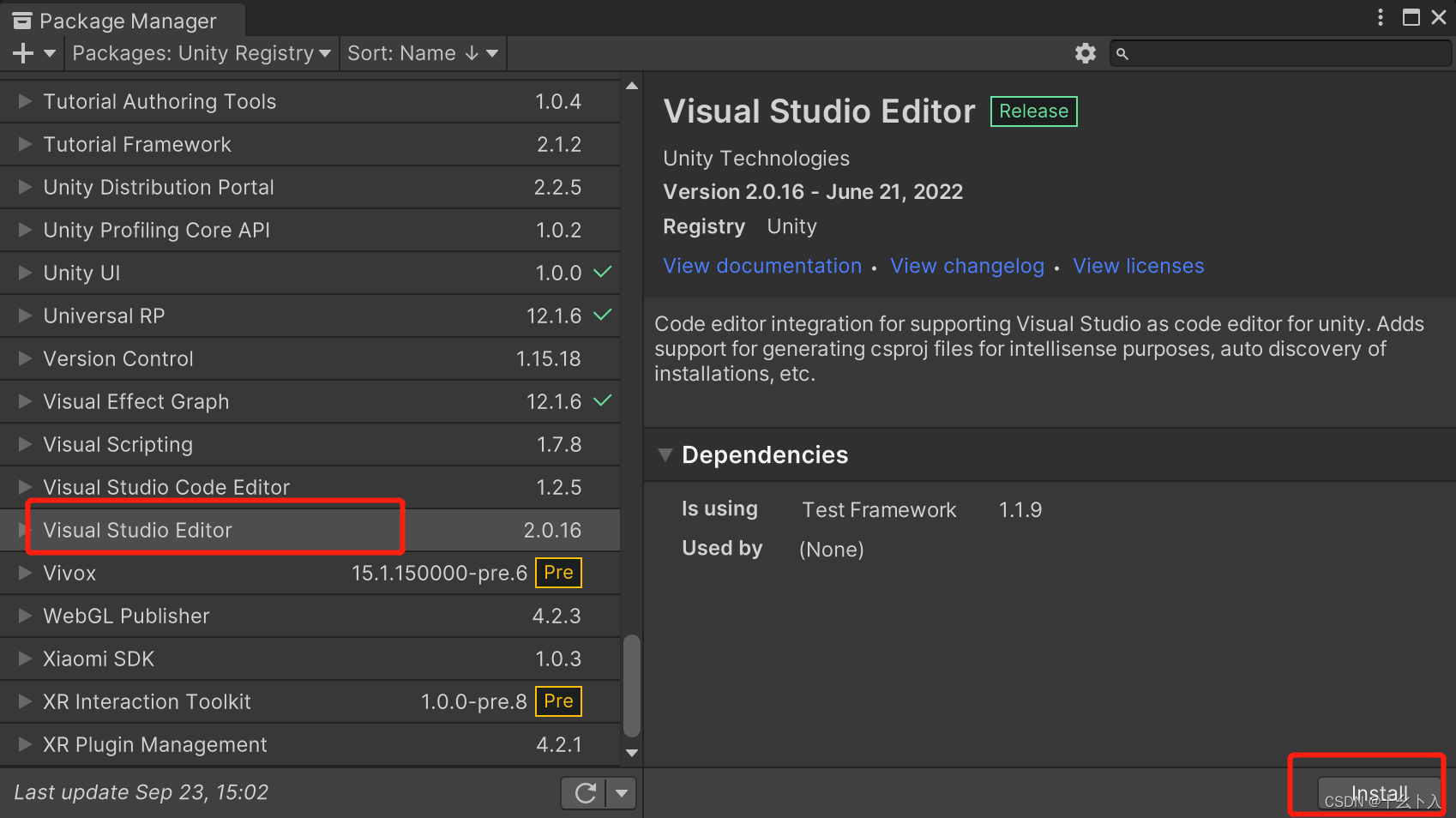The width and height of the screenshot is (1456, 818).
Task: Open the View documentation link
Action: coord(761,266)
